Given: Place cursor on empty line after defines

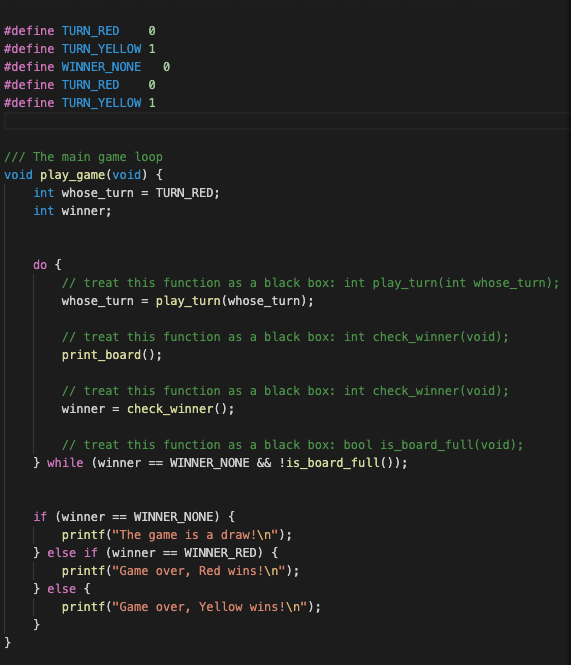Looking at the screenshot, I should pyautogui.click(x=287, y=121).
